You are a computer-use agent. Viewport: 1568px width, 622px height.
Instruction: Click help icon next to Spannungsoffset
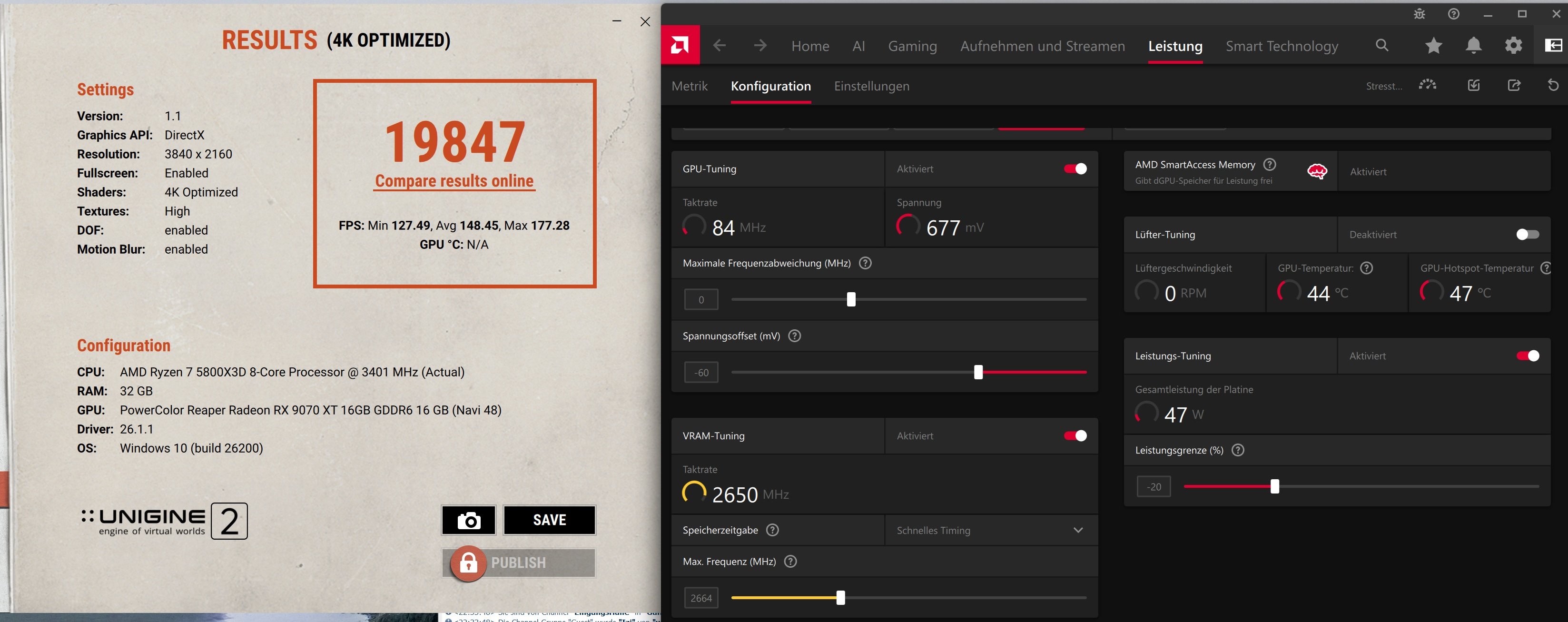794,336
